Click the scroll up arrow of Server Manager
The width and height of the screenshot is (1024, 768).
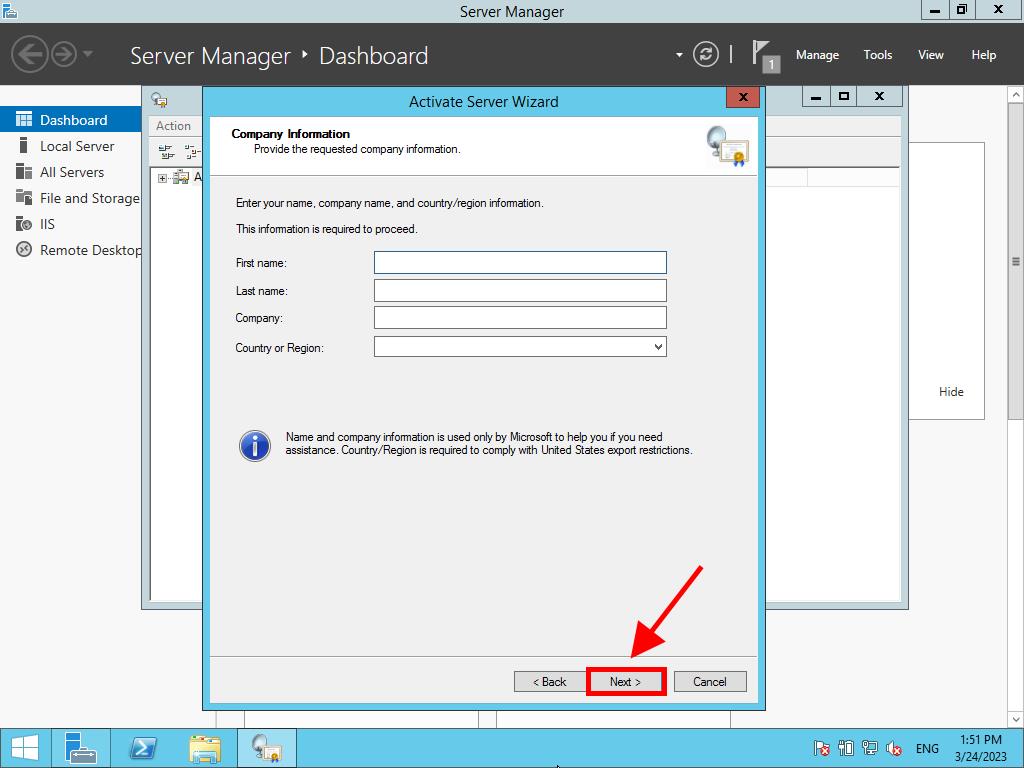pyautogui.click(x=1016, y=95)
